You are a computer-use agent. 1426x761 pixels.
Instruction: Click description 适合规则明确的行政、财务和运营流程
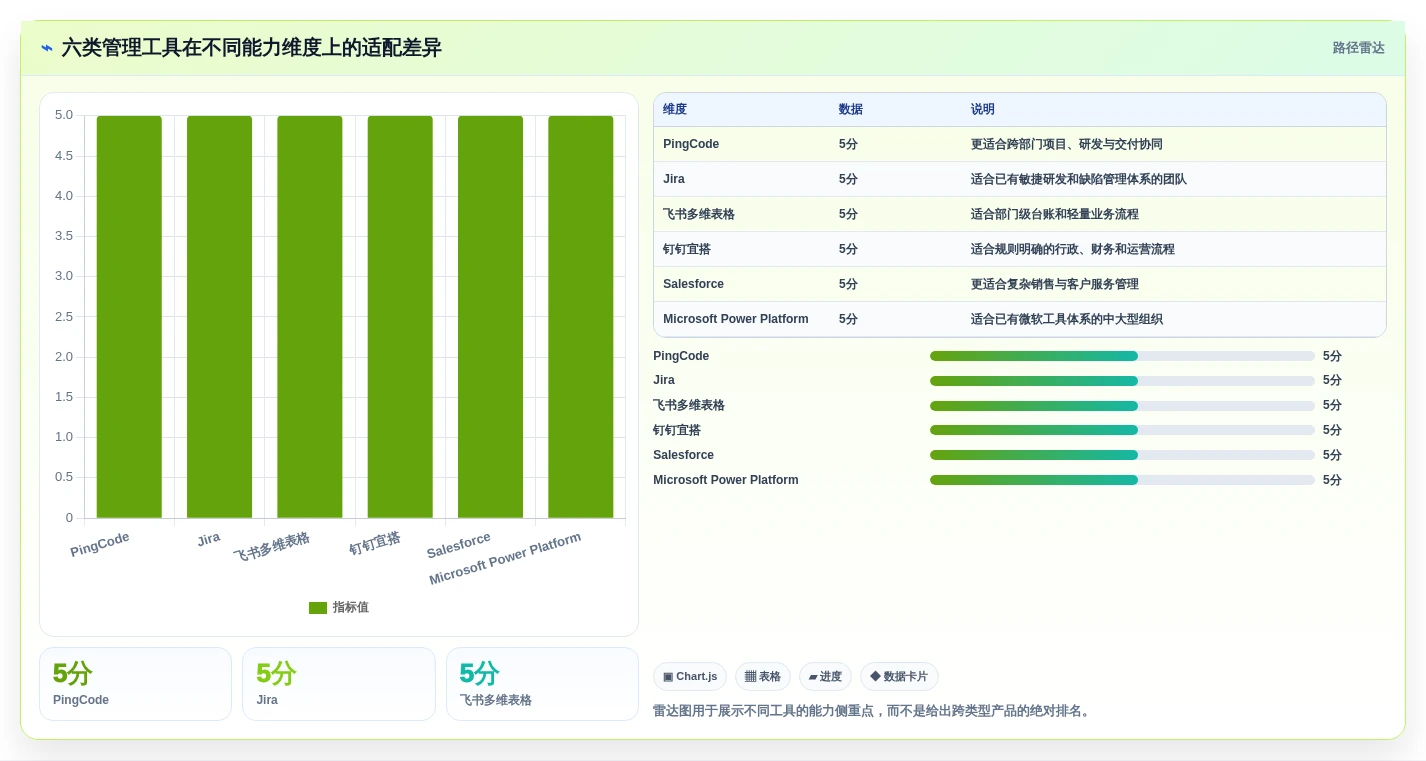click(x=1073, y=249)
